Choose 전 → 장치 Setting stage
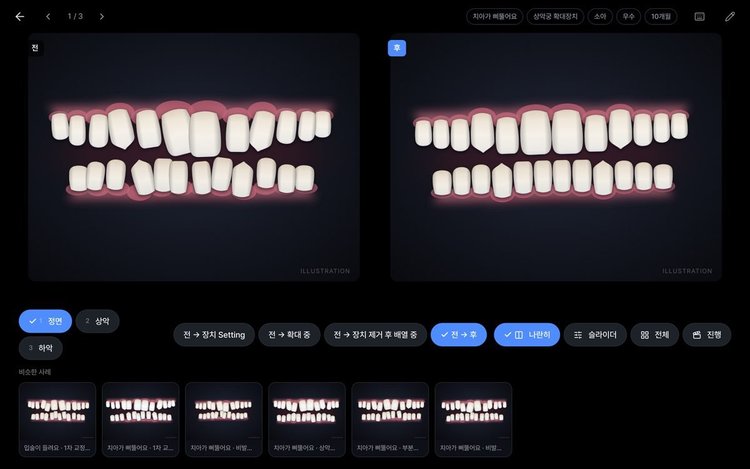 click(214, 335)
